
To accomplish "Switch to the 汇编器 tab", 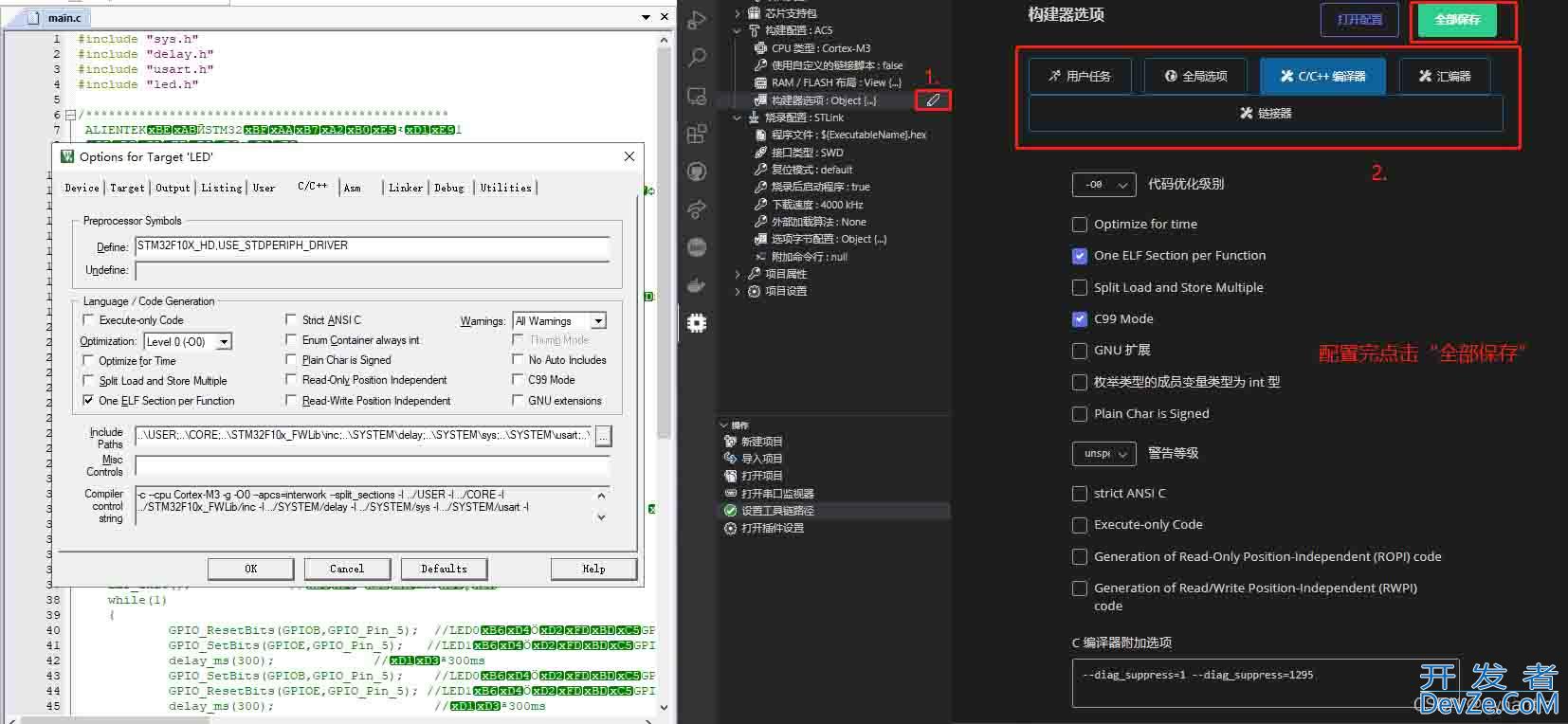I will pos(1445,76).
